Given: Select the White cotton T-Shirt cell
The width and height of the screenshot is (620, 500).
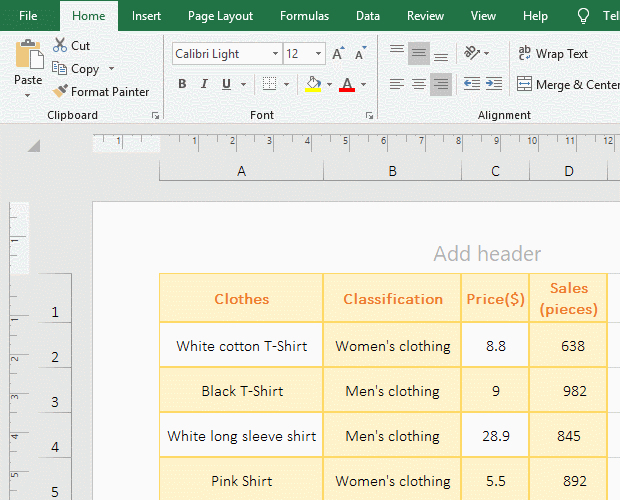Looking at the screenshot, I should [241, 345].
